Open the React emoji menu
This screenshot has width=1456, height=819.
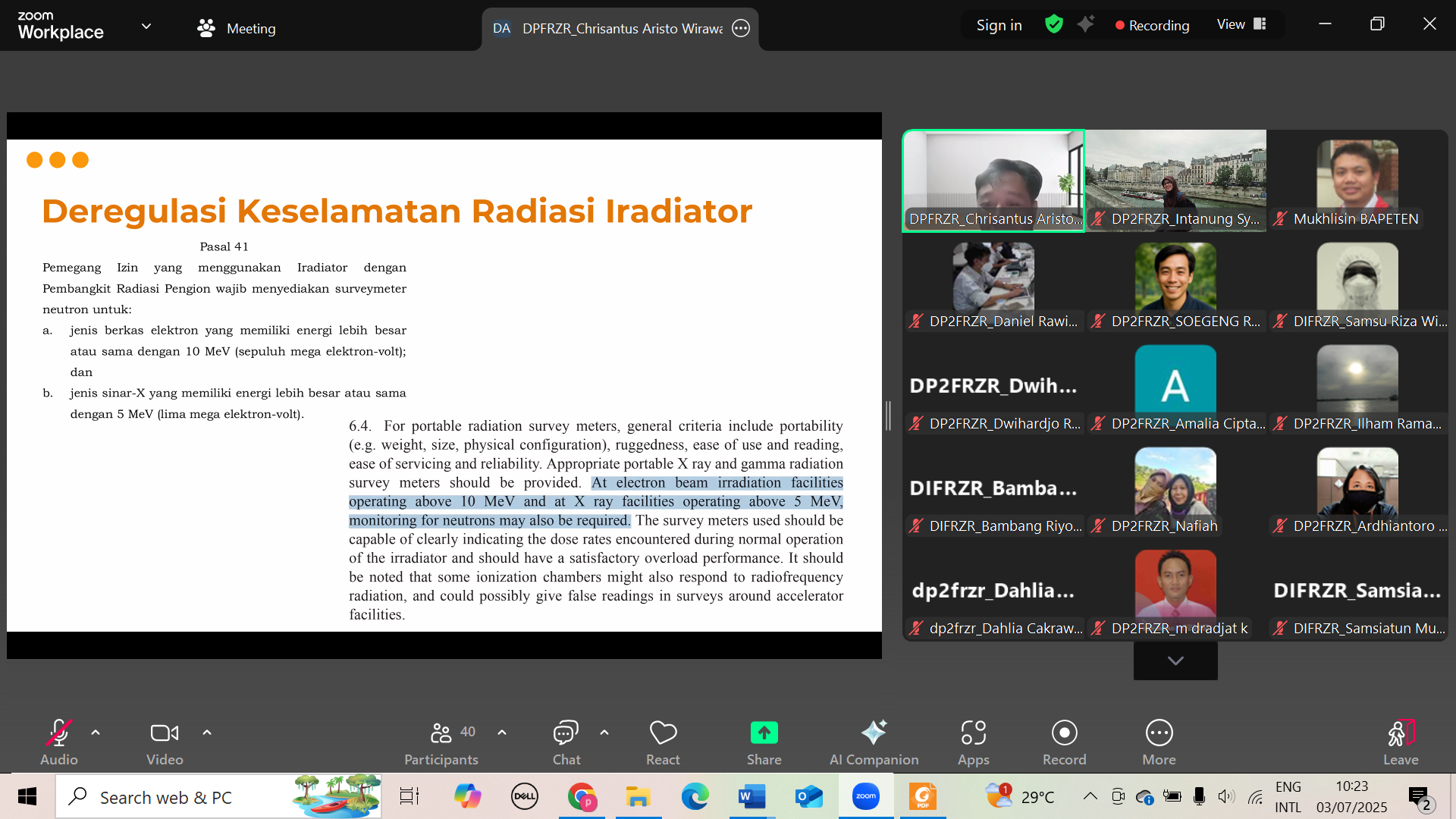point(663,742)
